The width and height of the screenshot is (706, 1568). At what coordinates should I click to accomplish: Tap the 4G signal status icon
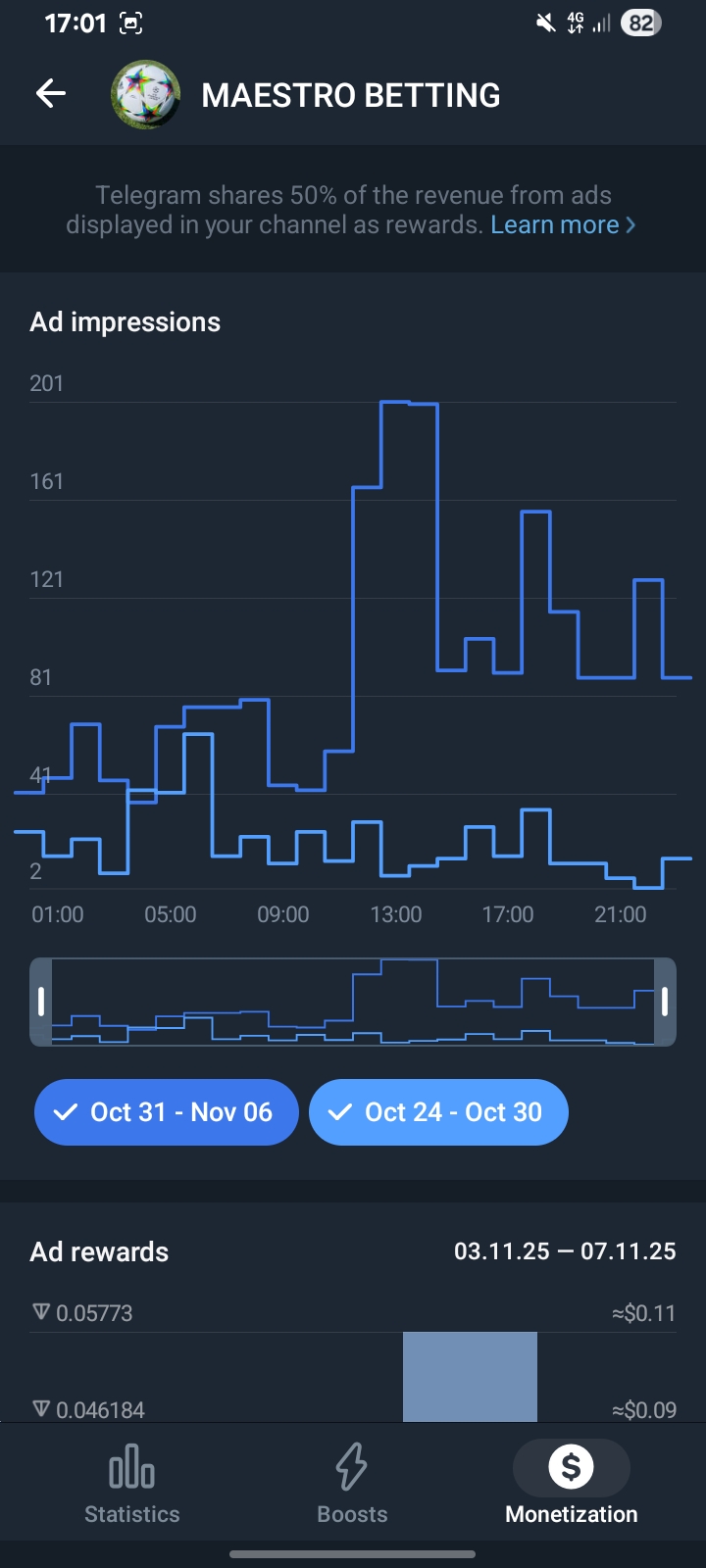pos(576,23)
